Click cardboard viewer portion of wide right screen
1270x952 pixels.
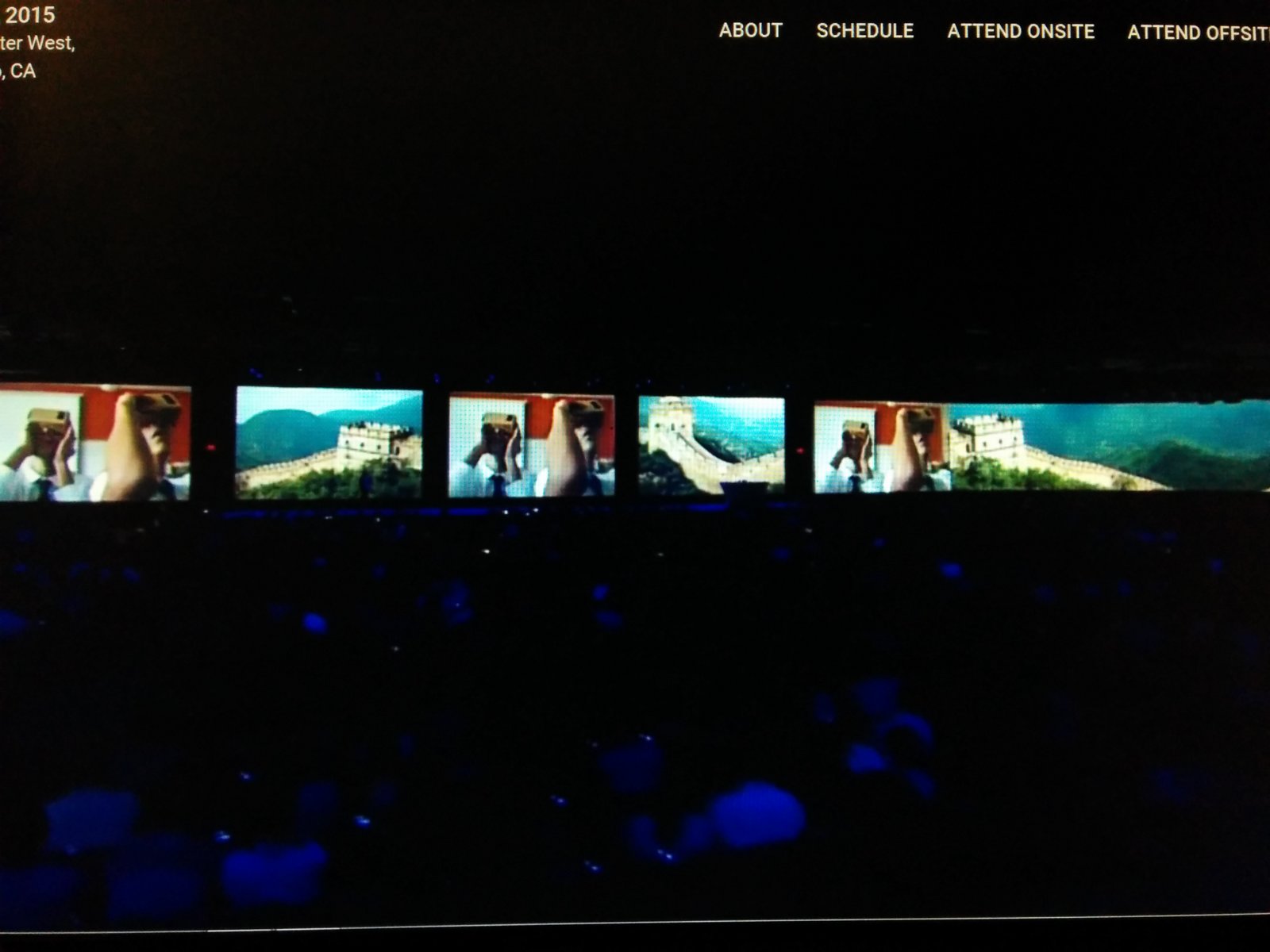(x=881, y=447)
